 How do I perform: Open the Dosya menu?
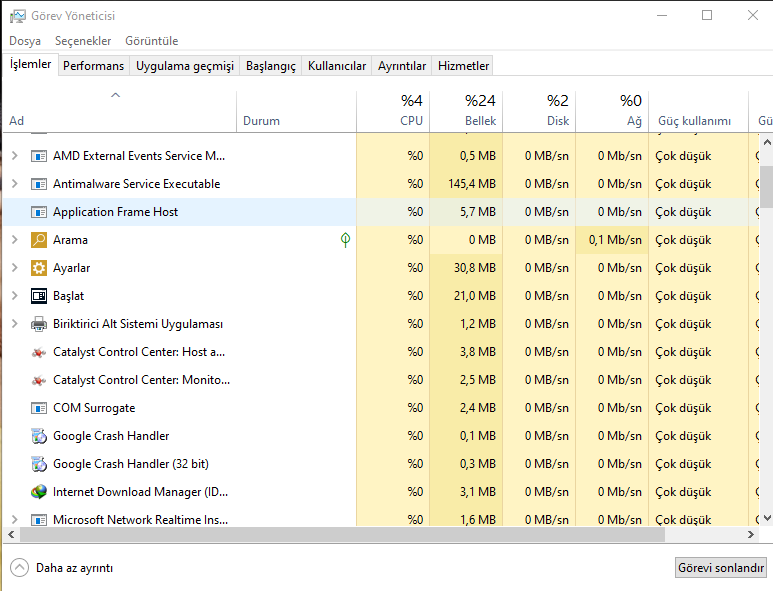(25, 41)
